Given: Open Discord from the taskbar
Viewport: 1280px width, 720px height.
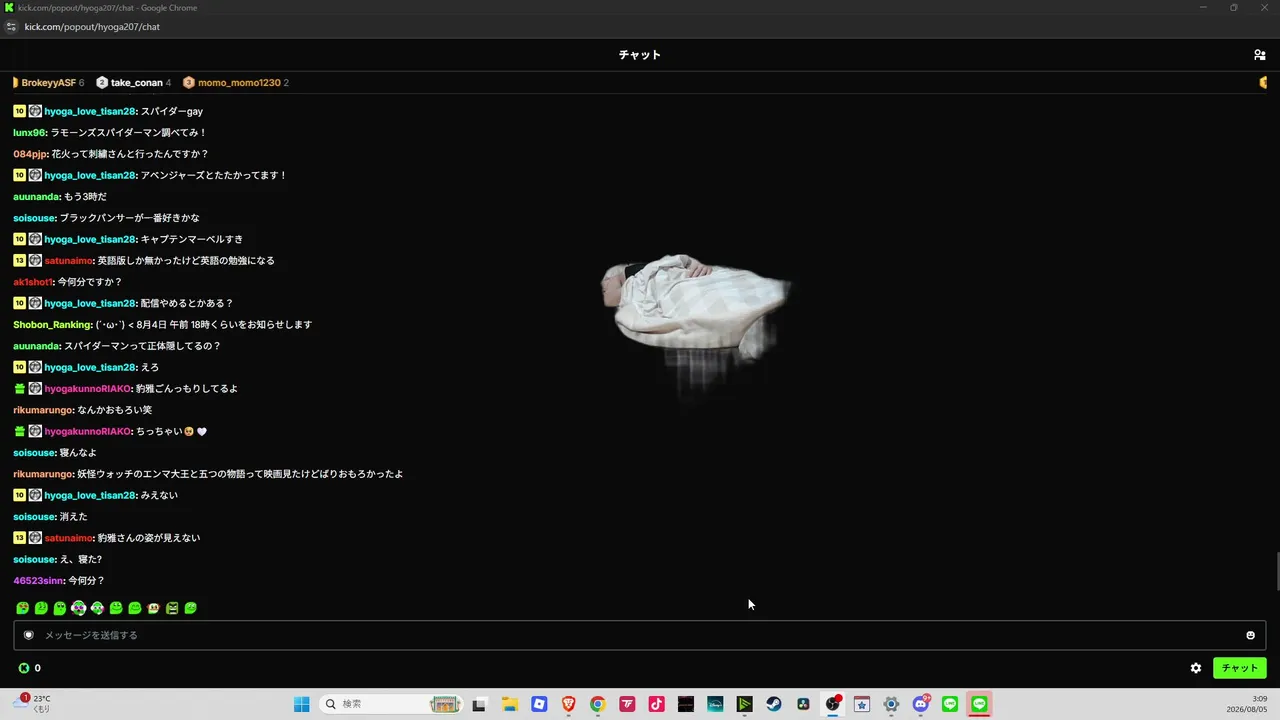Looking at the screenshot, I should (921, 704).
